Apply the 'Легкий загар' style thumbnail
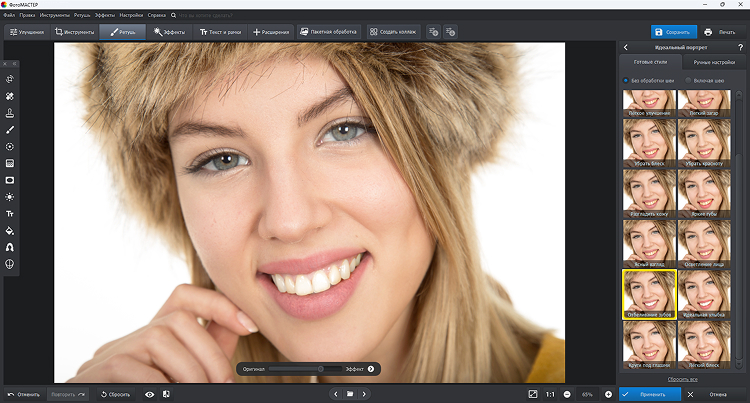The width and height of the screenshot is (750, 403). click(704, 103)
